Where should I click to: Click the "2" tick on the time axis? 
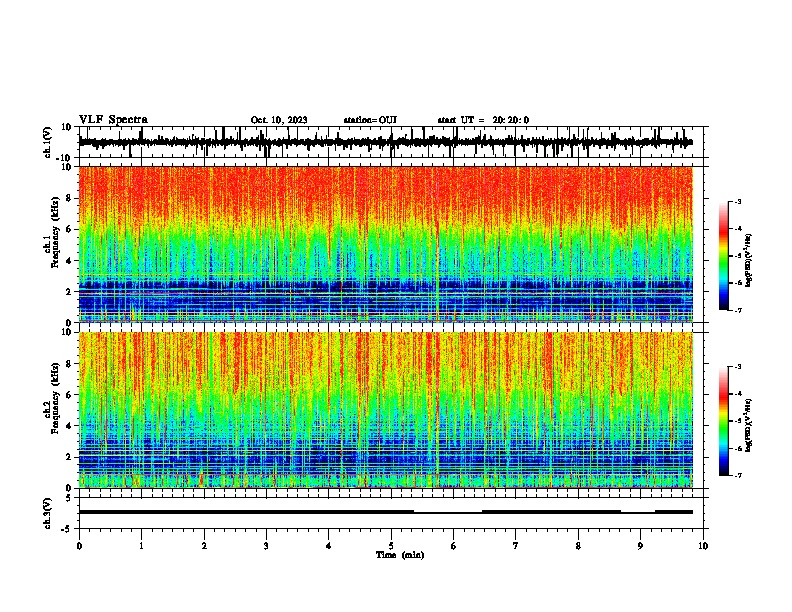(204, 546)
